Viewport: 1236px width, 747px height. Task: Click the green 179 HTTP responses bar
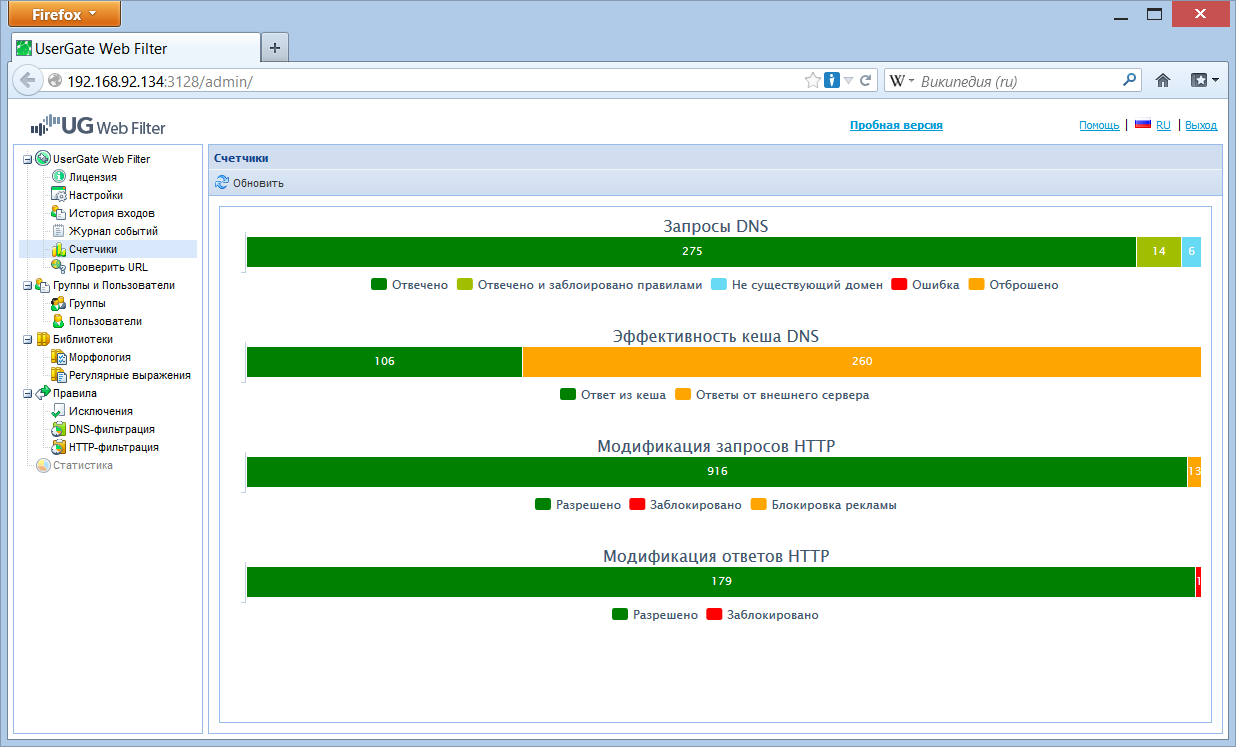point(721,582)
